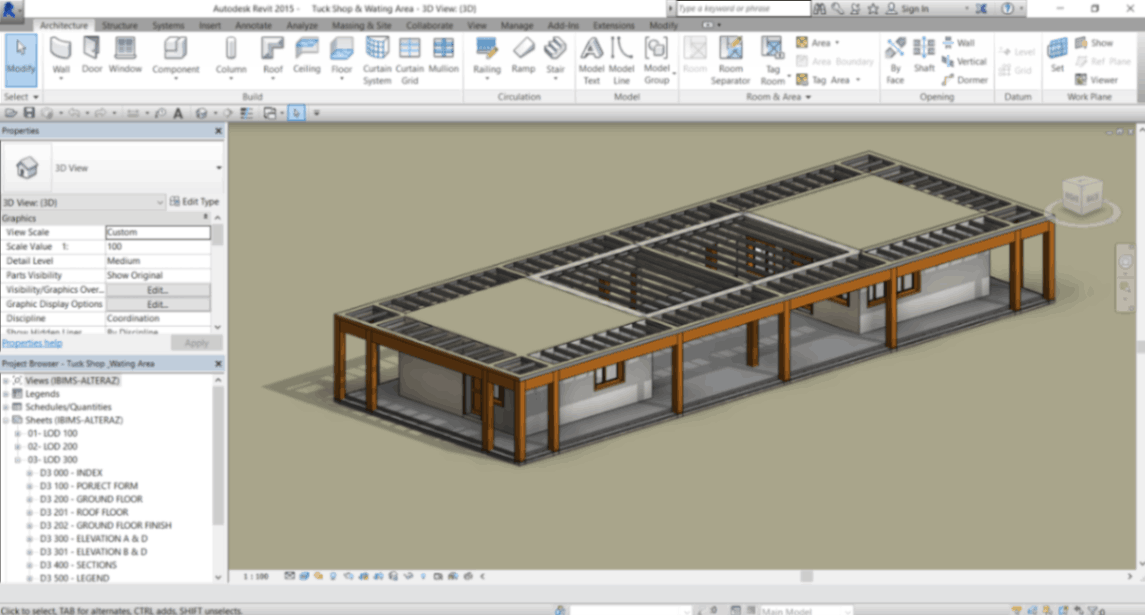The height and width of the screenshot is (615, 1145).
Task: Activate the Railing tool
Action: tap(487, 55)
